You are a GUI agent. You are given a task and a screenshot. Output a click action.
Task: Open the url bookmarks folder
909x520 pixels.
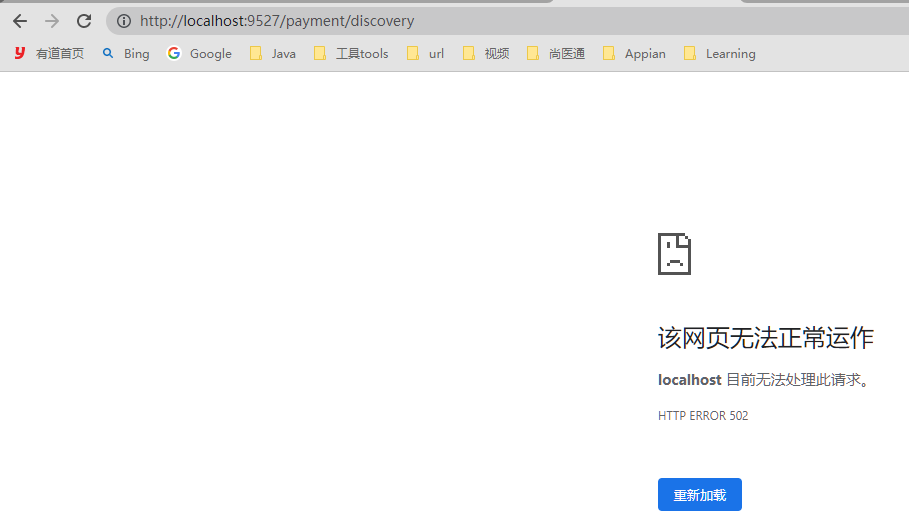point(425,53)
